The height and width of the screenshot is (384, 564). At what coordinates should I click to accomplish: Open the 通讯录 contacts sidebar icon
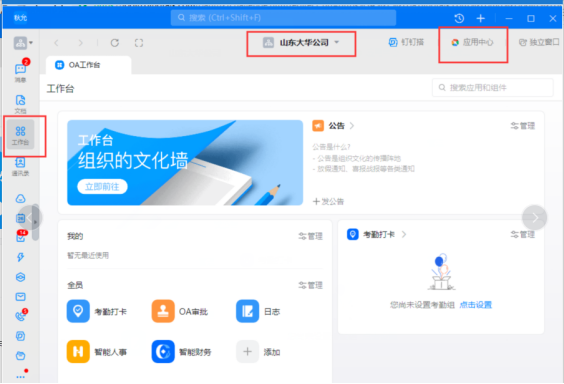click(x=21, y=166)
